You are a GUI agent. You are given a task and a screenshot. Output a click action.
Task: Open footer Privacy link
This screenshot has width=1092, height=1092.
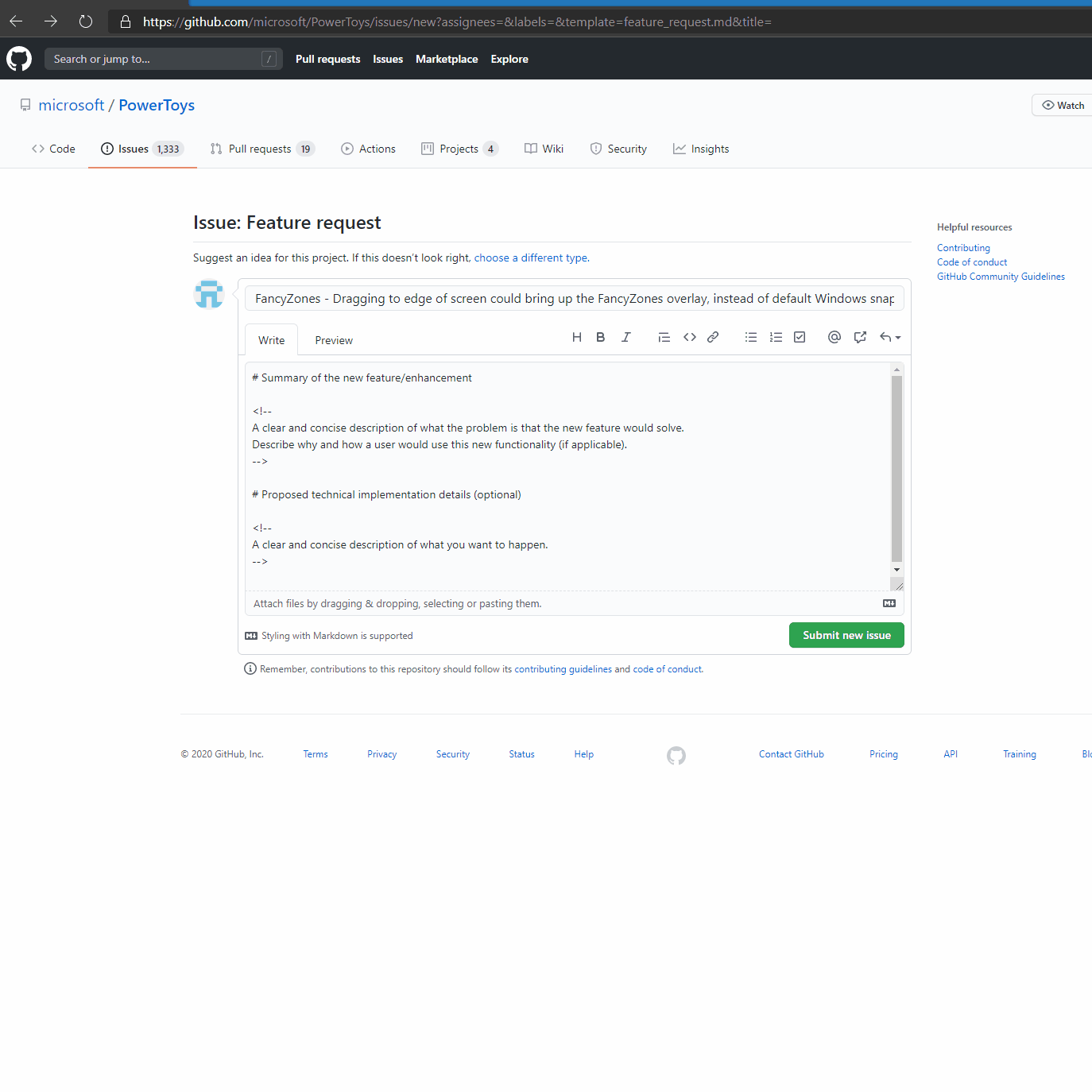[x=381, y=754]
